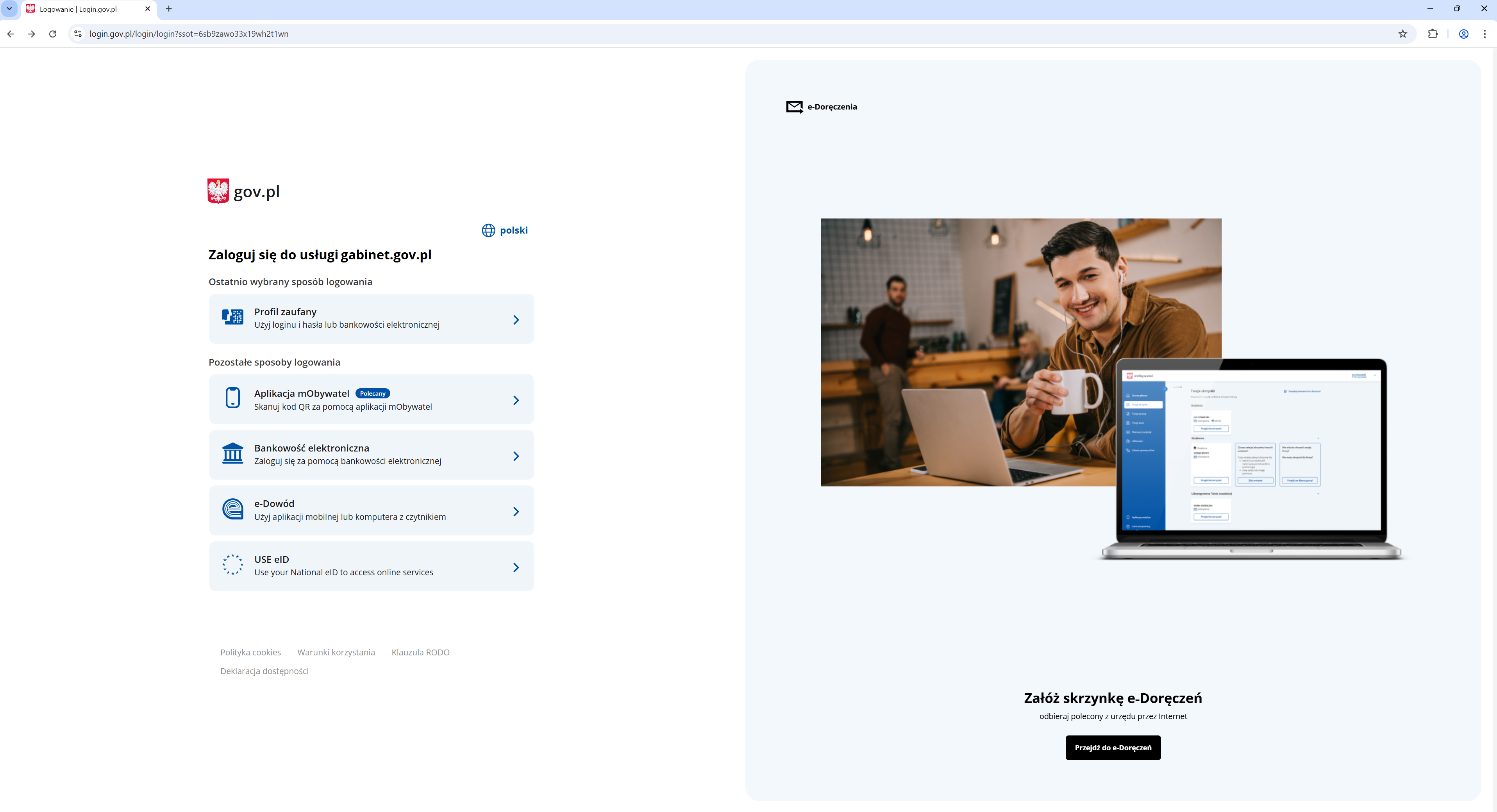
Task: Open the polski language selector
Action: (513, 230)
